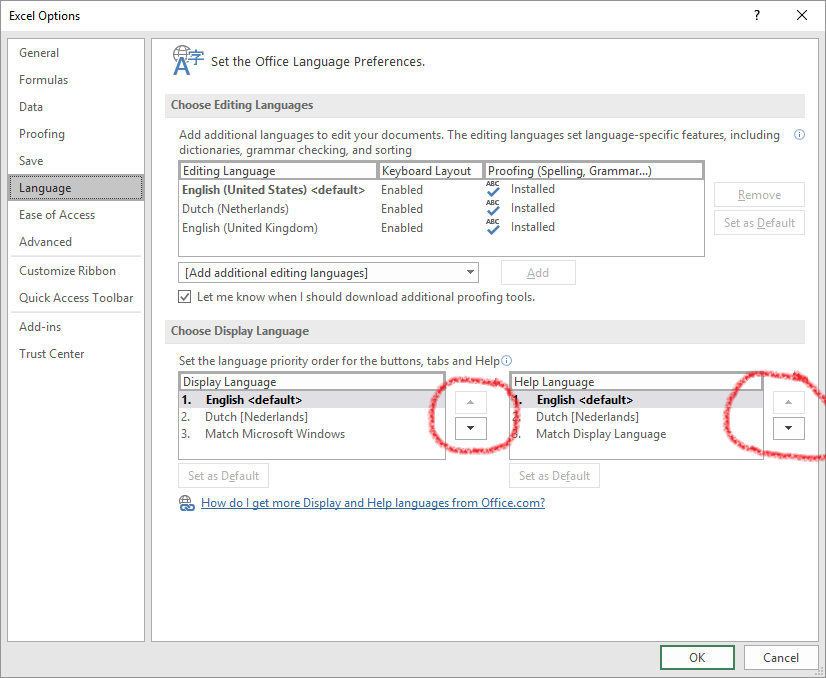Select 'Dutch [Nederlands]' in Display Language list
The image size is (826, 678).
312,417
